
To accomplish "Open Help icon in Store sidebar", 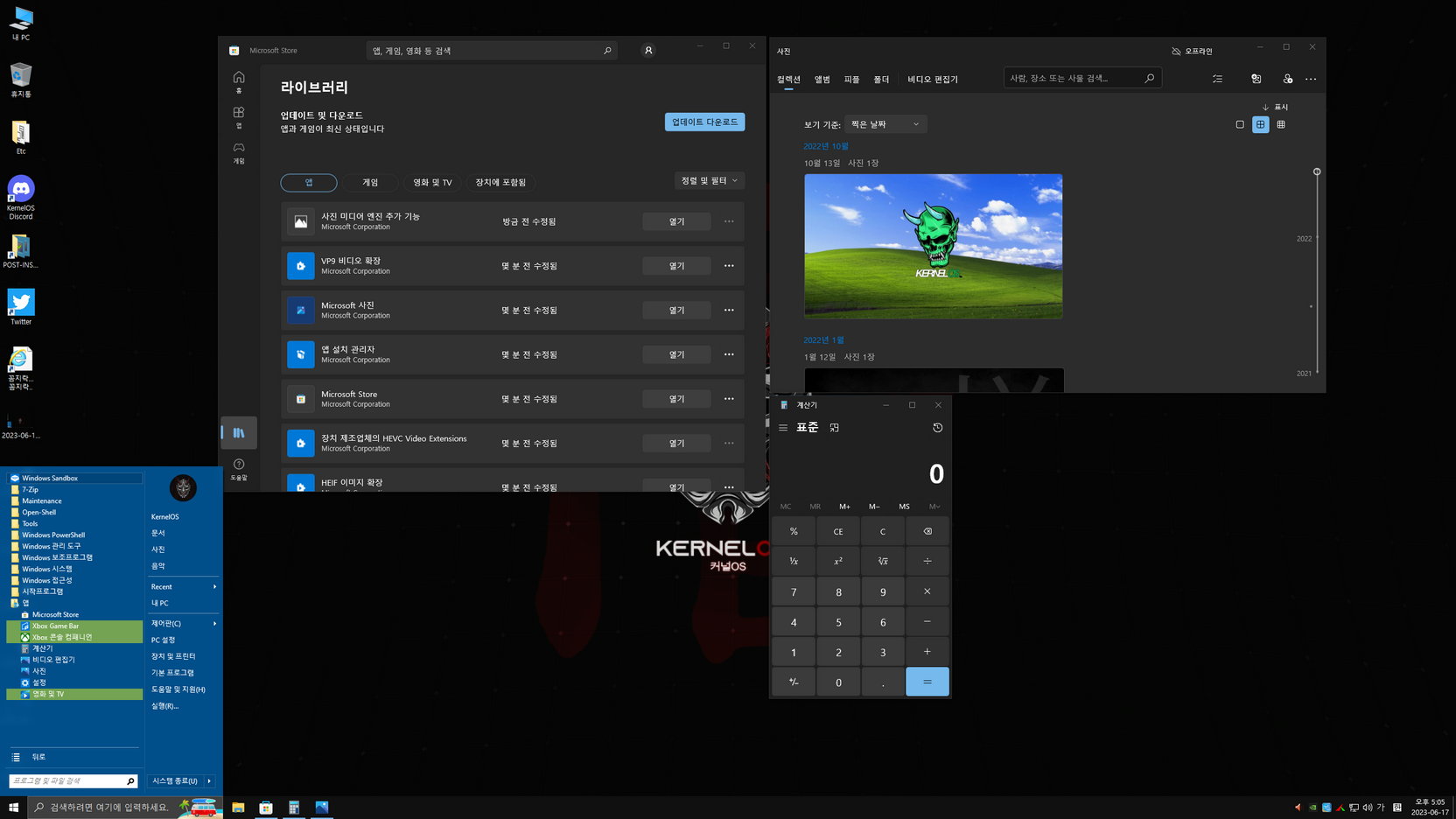I will 239,469.
